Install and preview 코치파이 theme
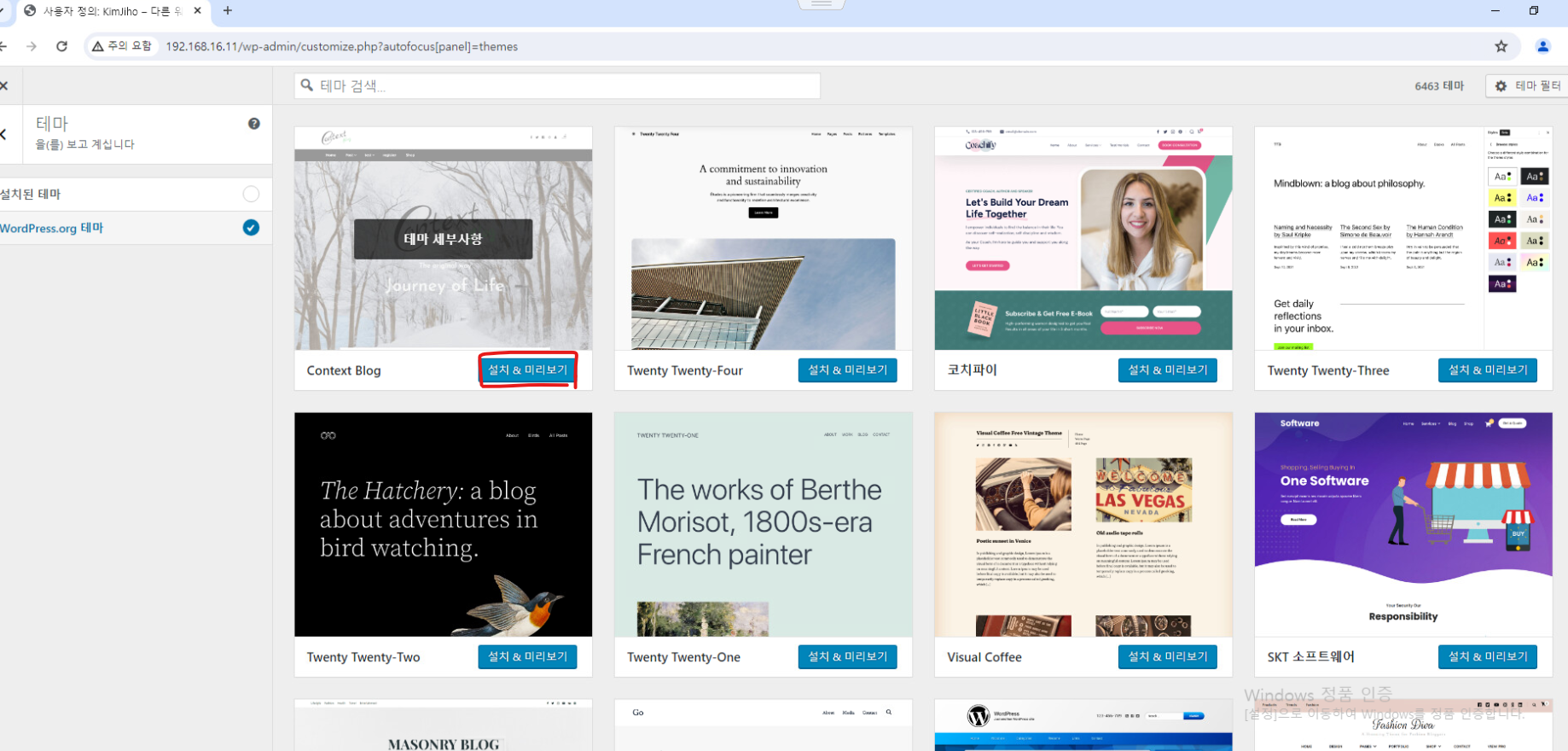Screen dimensions: 1568x751 click(x=1167, y=370)
